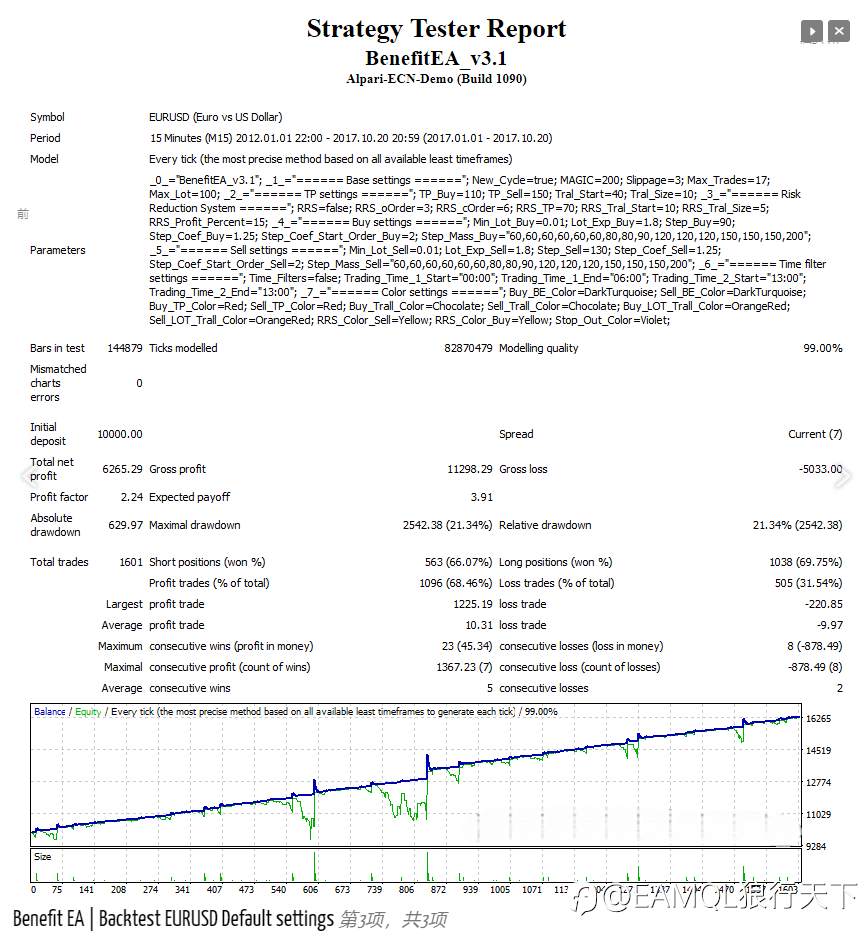Select the ticks modelled value 82870479
The width and height of the screenshot is (867, 948).
[x=468, y=348]
